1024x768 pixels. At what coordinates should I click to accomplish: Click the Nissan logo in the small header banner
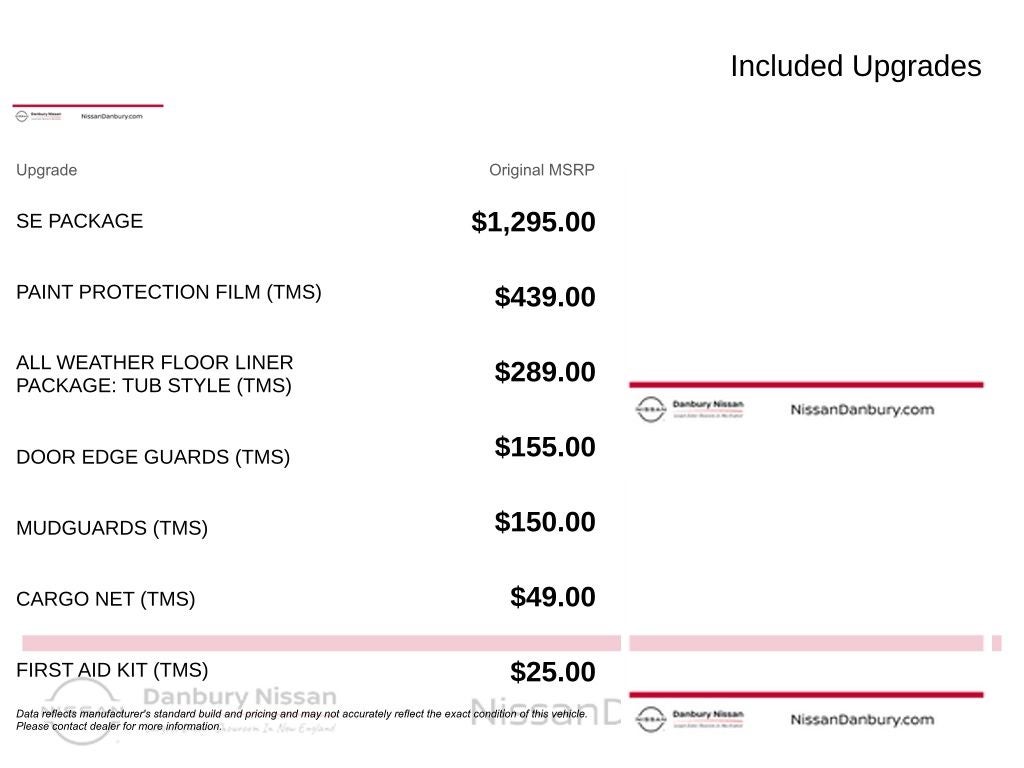pyautogui.click(x=21, y=116)
